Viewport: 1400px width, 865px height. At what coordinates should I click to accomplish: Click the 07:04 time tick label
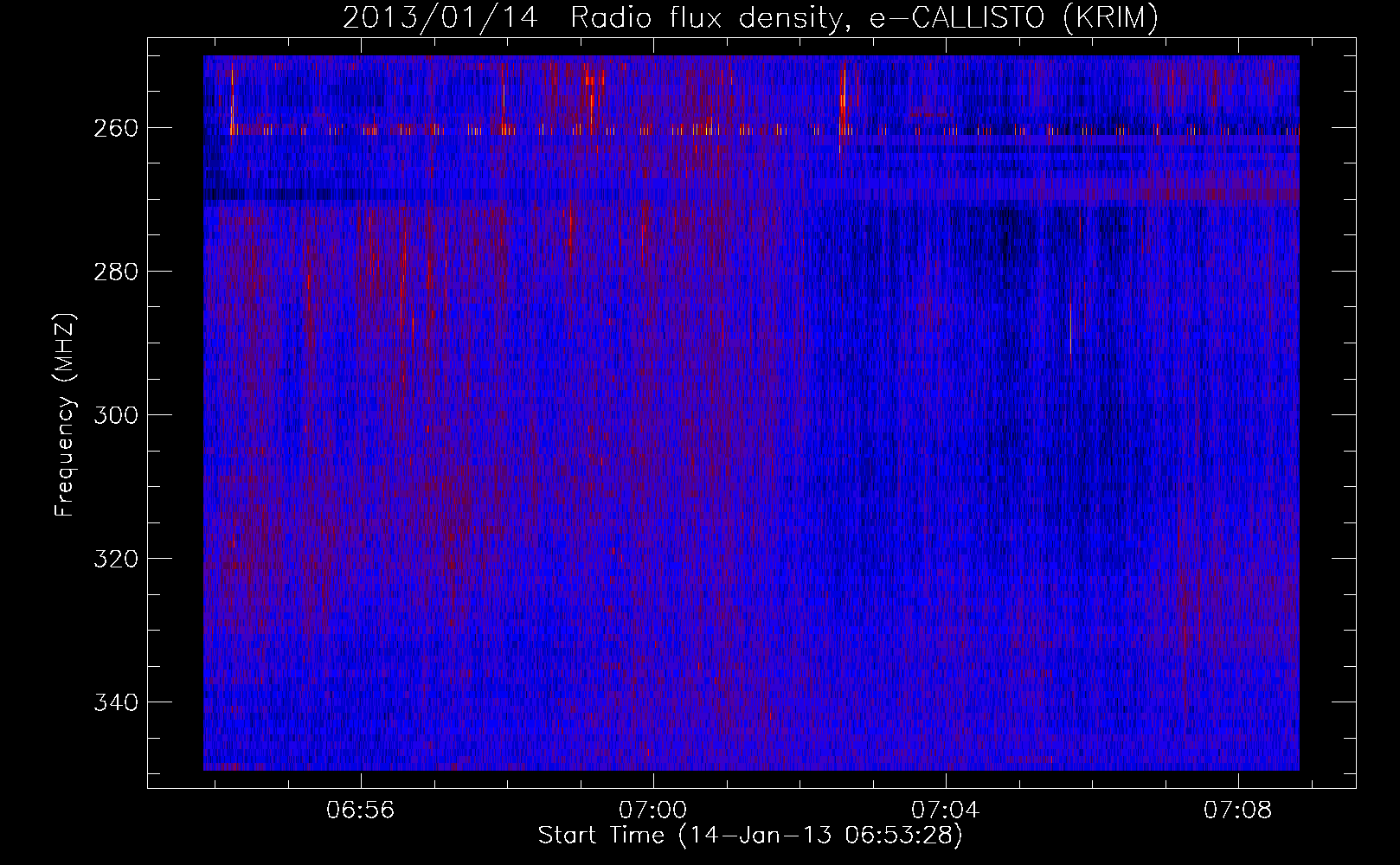point(946,811)
